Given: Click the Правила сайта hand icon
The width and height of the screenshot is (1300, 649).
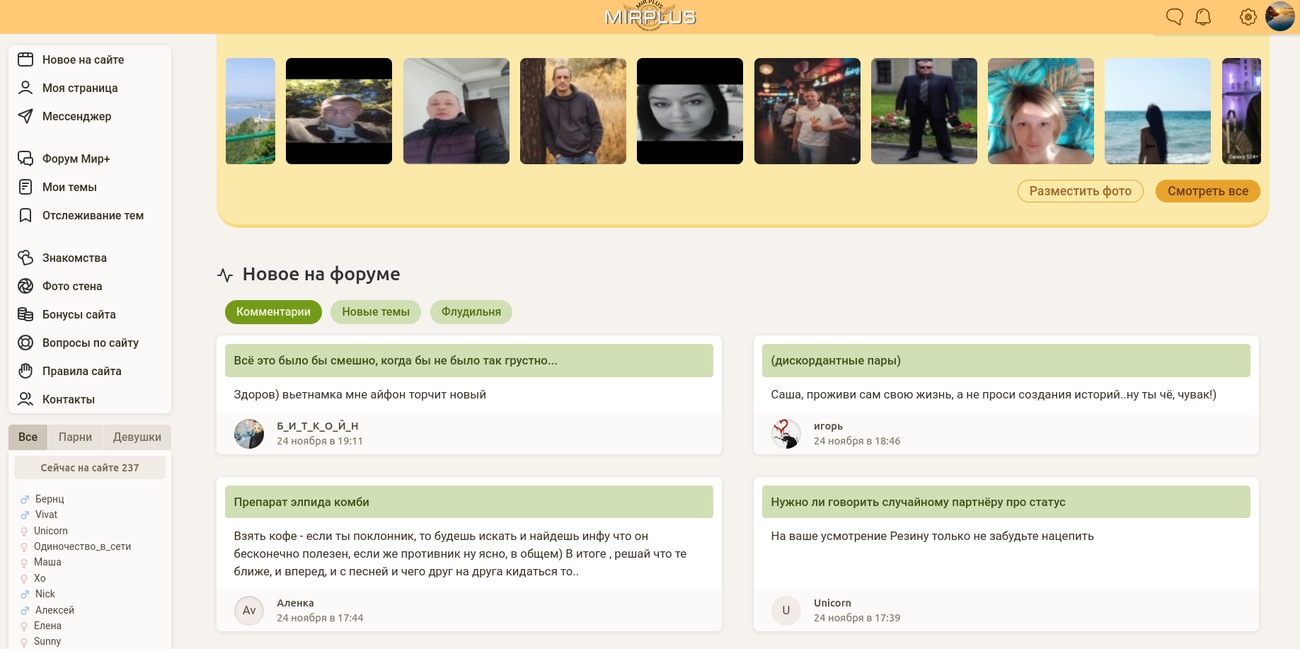Looking at the screenshot, I should tap(26, 371).
